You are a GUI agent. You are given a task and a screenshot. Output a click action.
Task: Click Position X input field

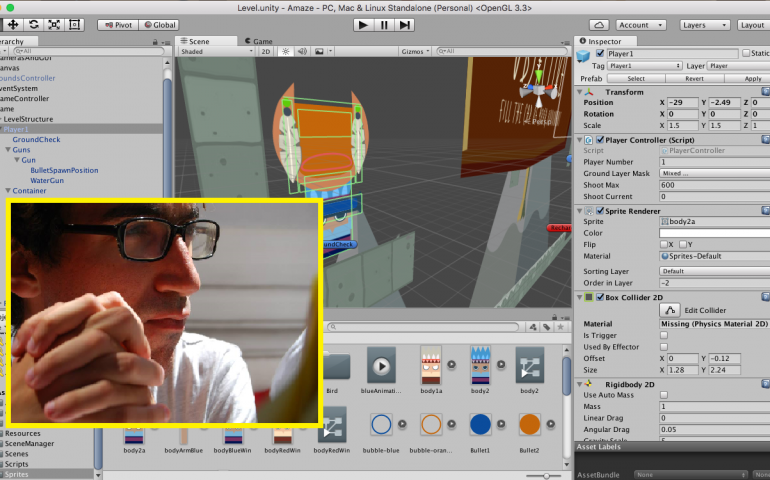point(682,103)
